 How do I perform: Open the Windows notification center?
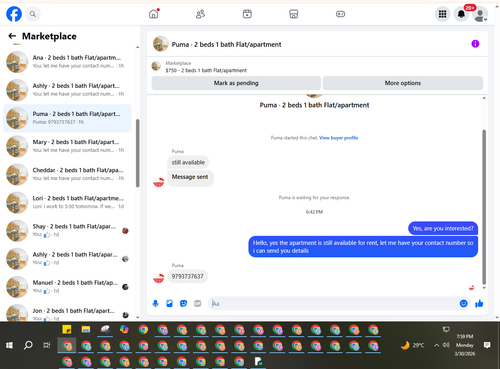[487, 345]
